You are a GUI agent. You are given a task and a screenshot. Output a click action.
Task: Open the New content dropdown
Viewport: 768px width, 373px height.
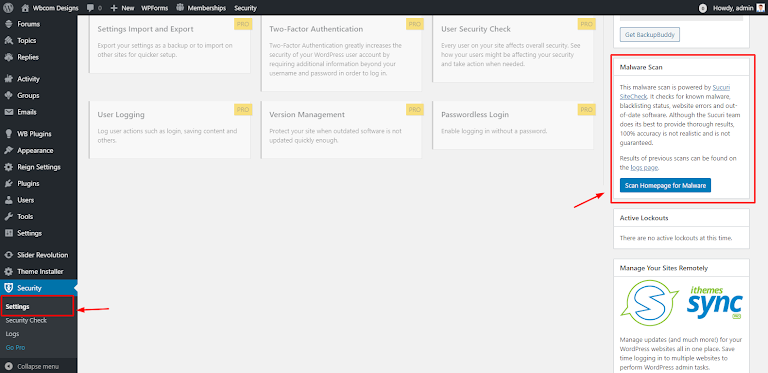122,8
